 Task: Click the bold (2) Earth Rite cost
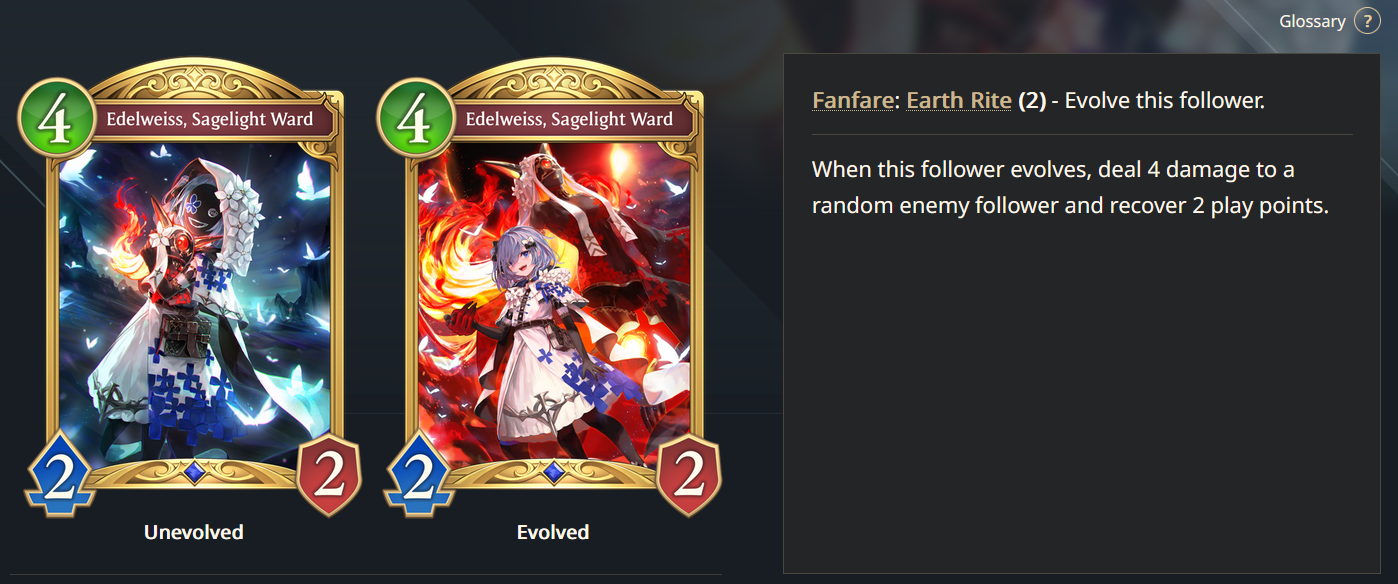click(1032, 101)
